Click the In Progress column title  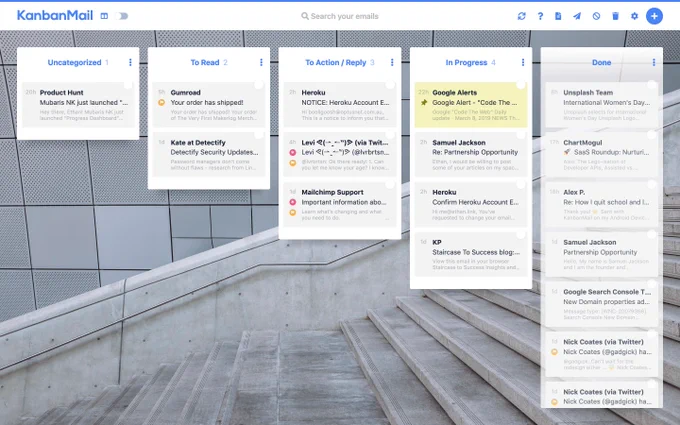(x=466, y=62)
